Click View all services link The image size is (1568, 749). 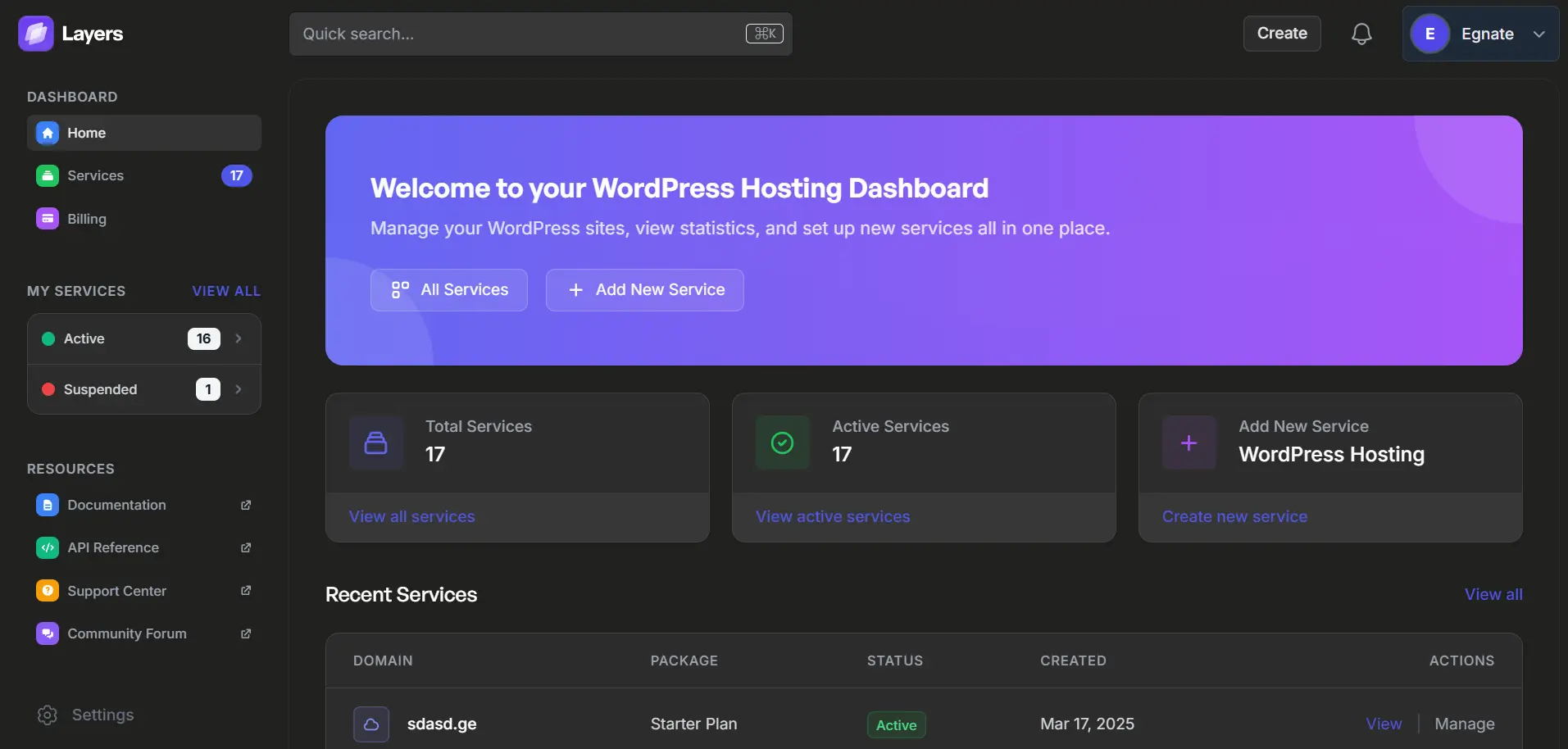point(412,516)
